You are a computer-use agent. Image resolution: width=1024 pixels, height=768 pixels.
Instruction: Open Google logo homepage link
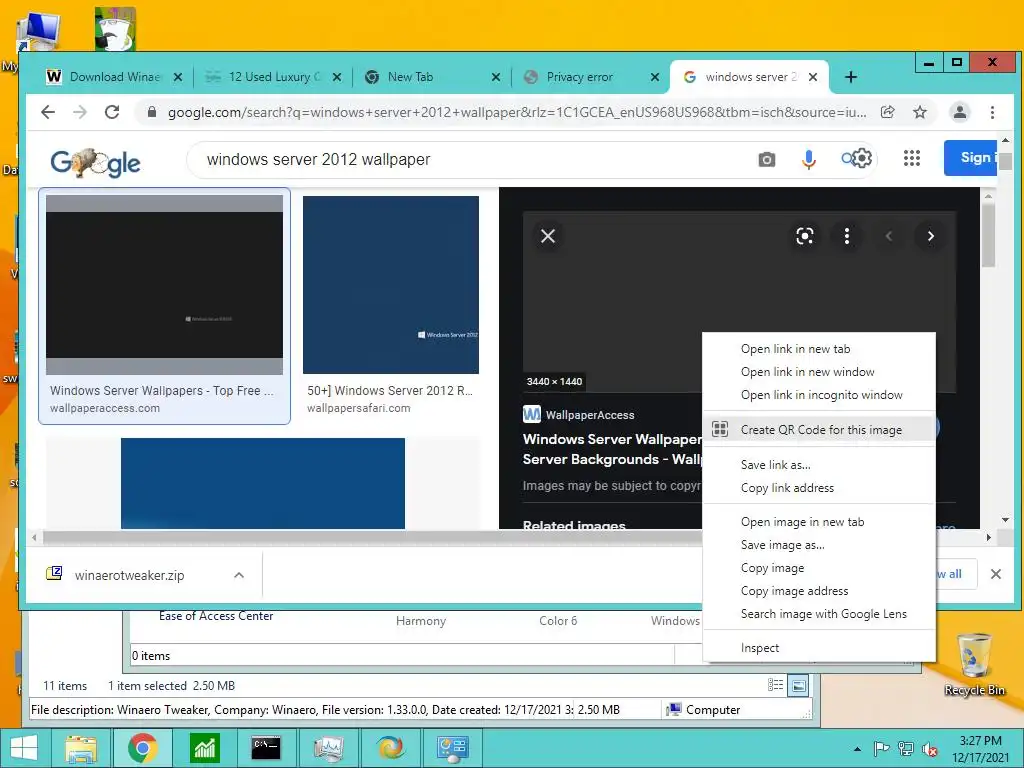click(x=95, y=162)
